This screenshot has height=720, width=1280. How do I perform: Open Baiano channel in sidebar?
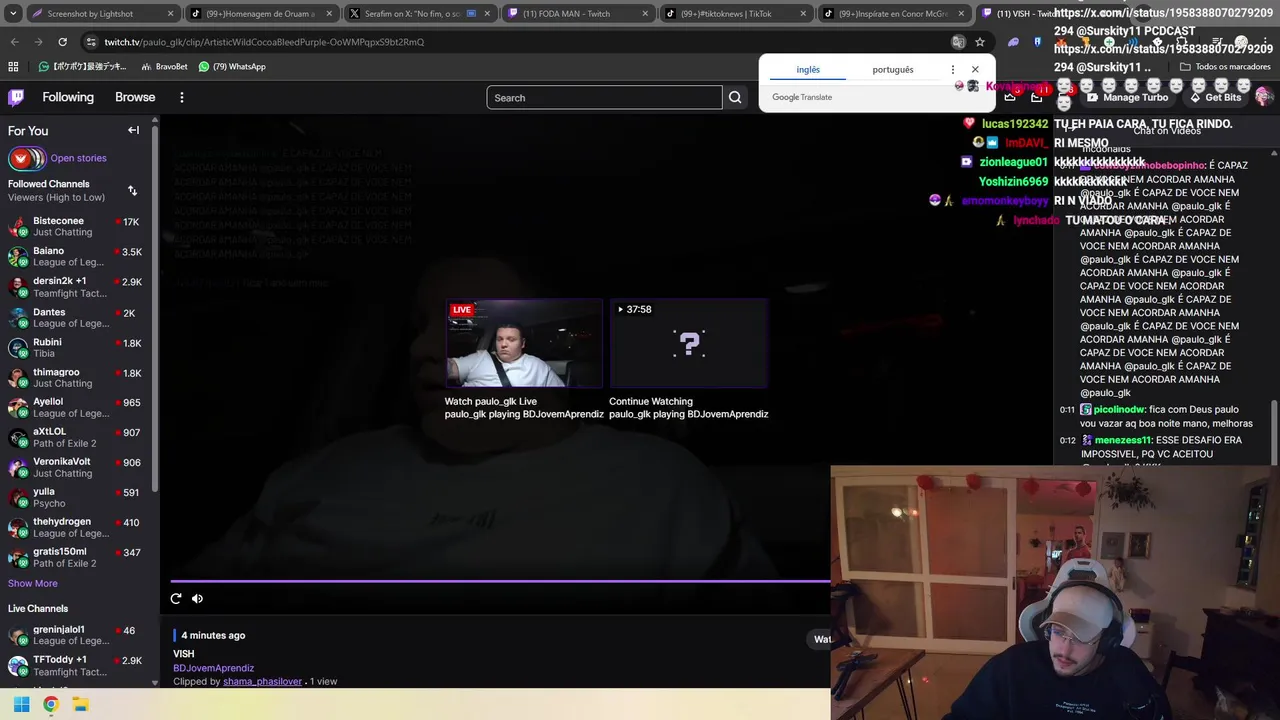pos(76,256)
